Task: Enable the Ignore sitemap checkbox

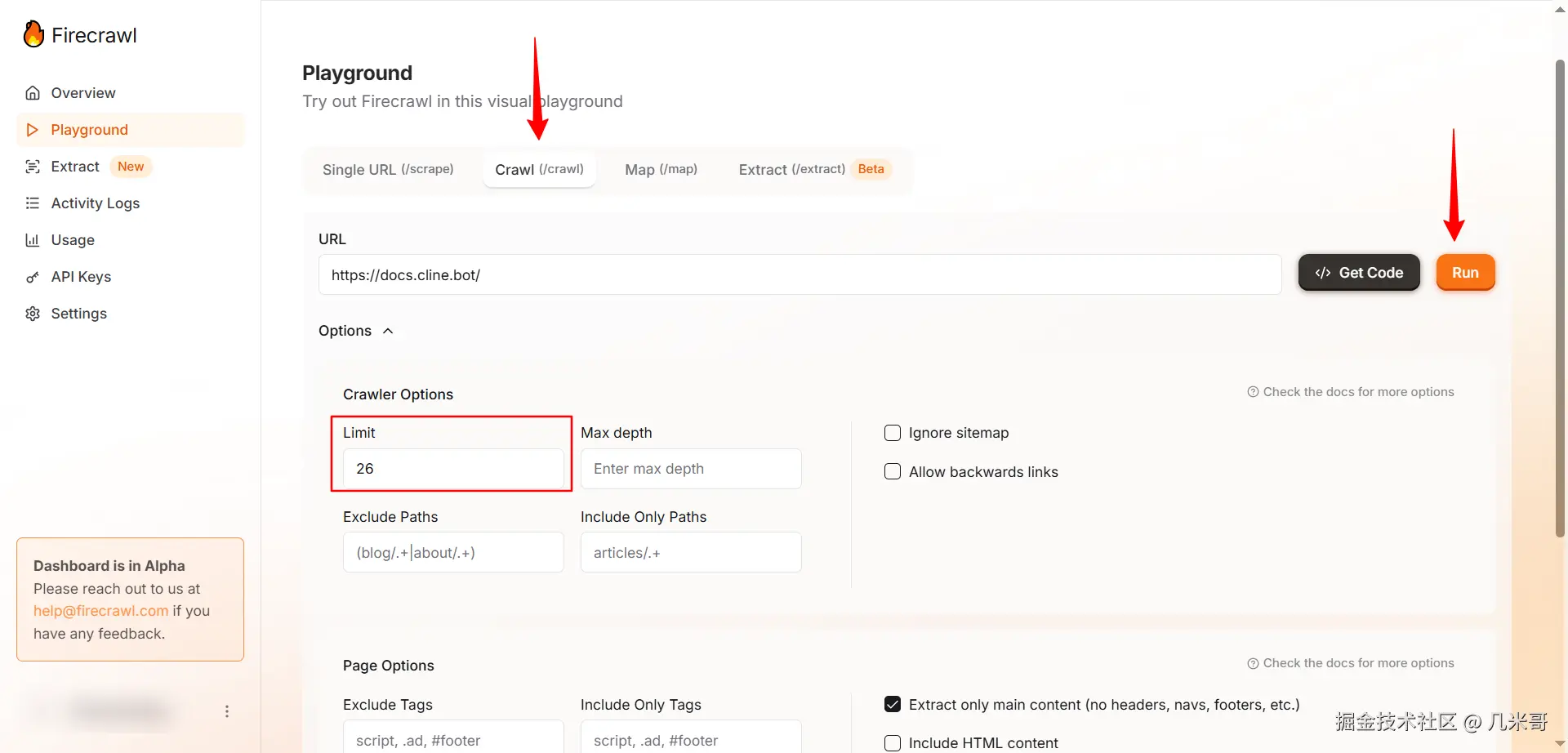Action: pos(893,433)
